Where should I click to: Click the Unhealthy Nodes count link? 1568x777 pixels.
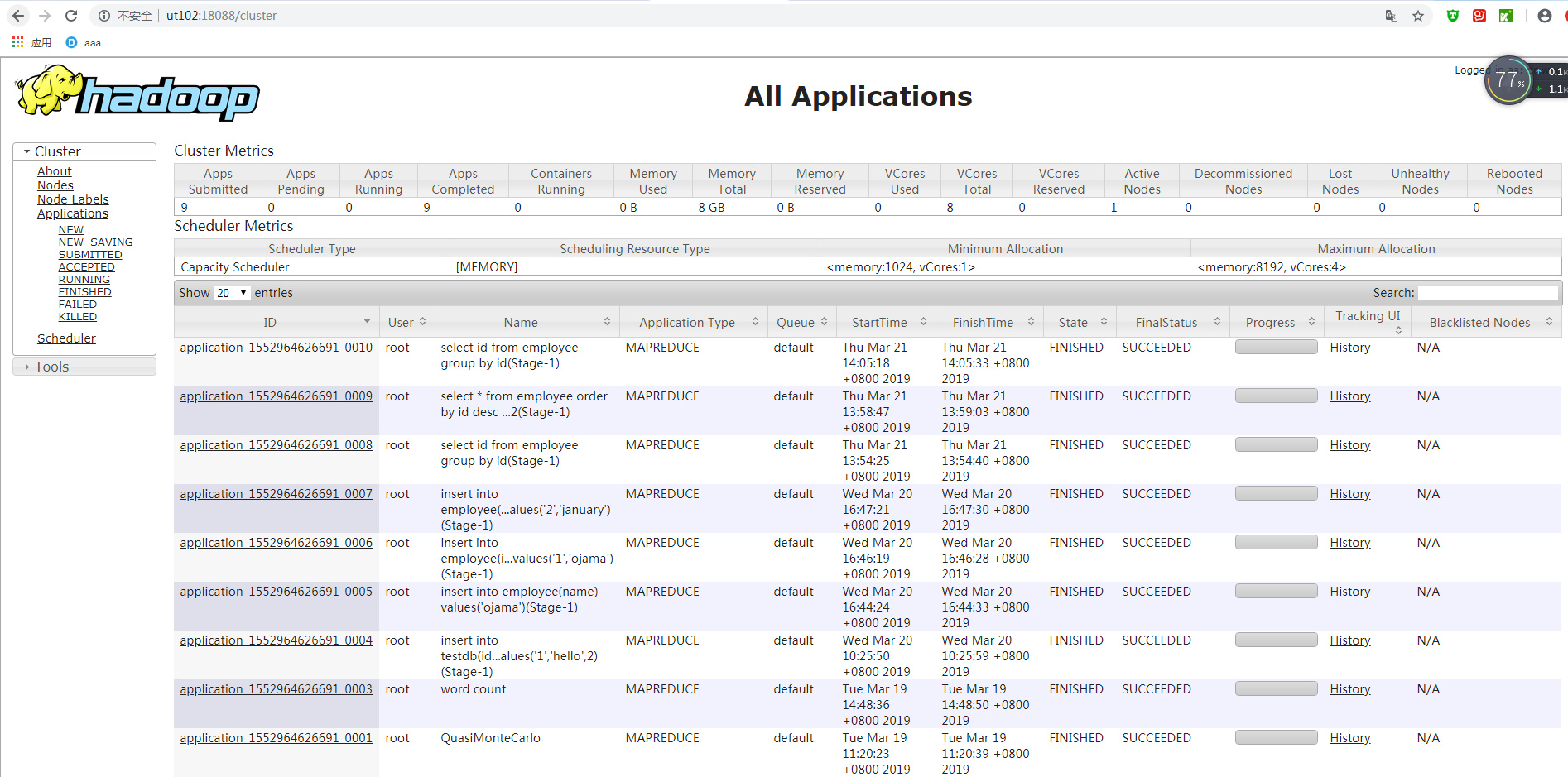tap(1382, 208)
